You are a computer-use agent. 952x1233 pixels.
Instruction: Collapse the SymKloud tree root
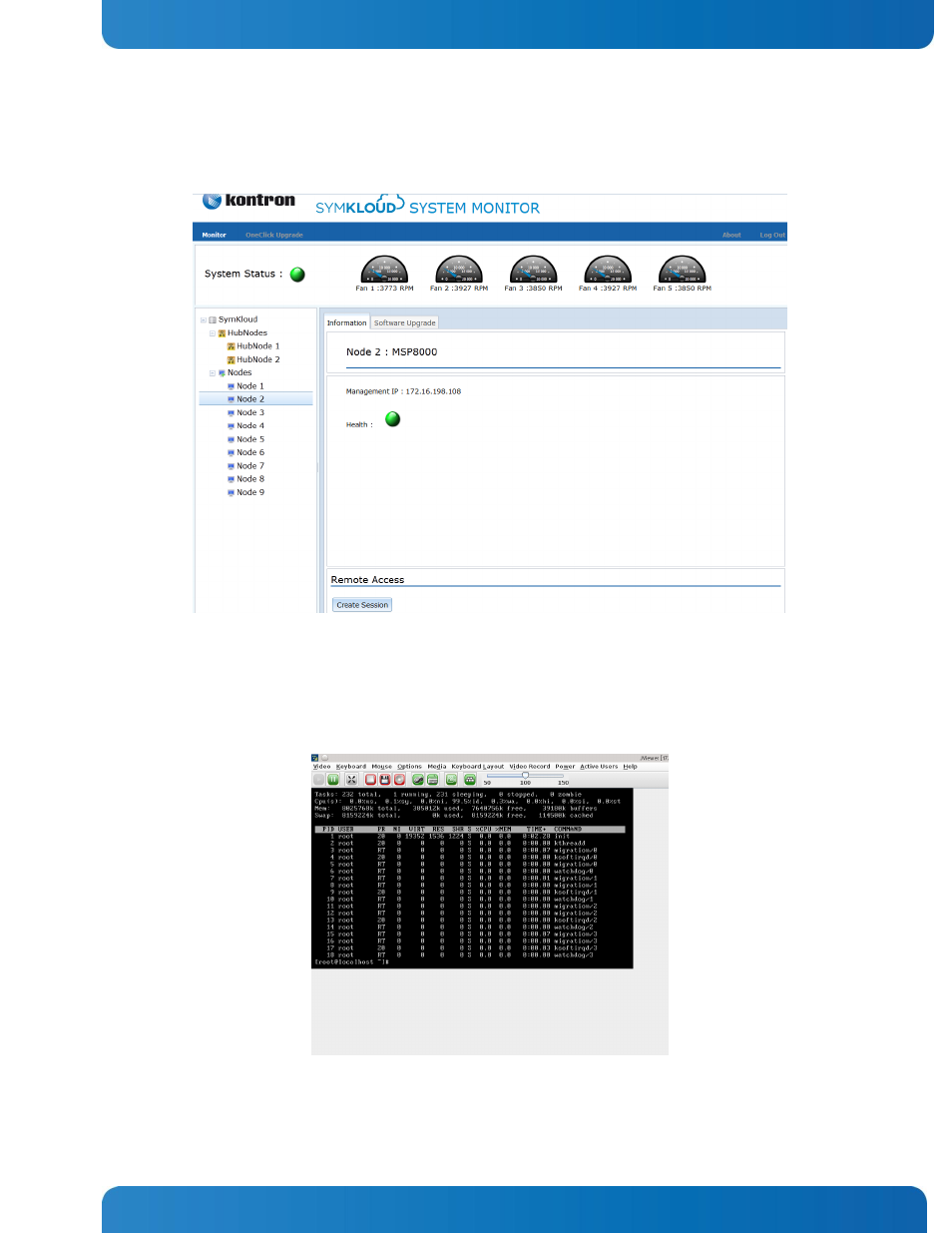point(204,319)
